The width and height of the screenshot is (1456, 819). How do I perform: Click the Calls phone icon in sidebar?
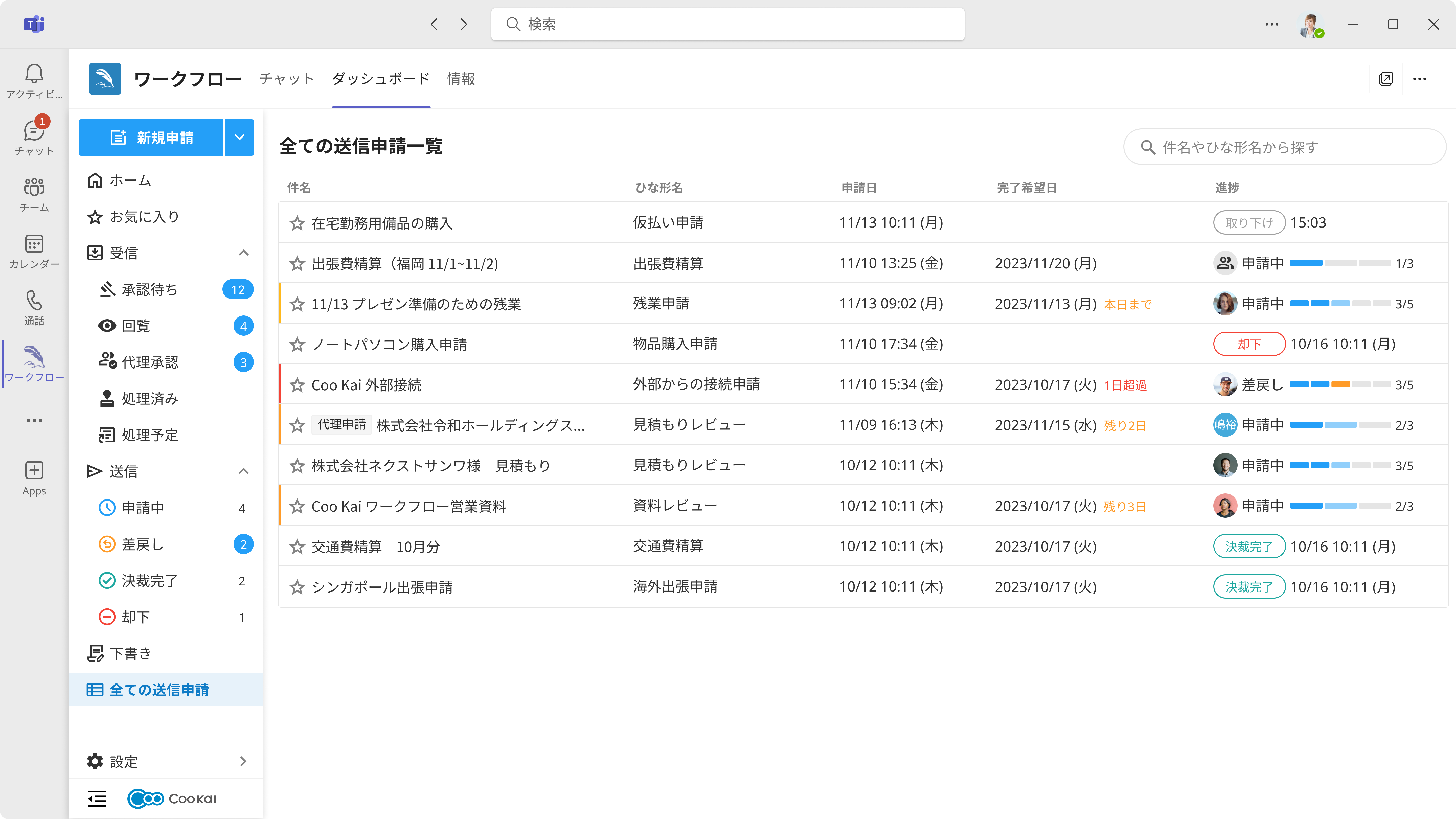click(x=34, y=301)
